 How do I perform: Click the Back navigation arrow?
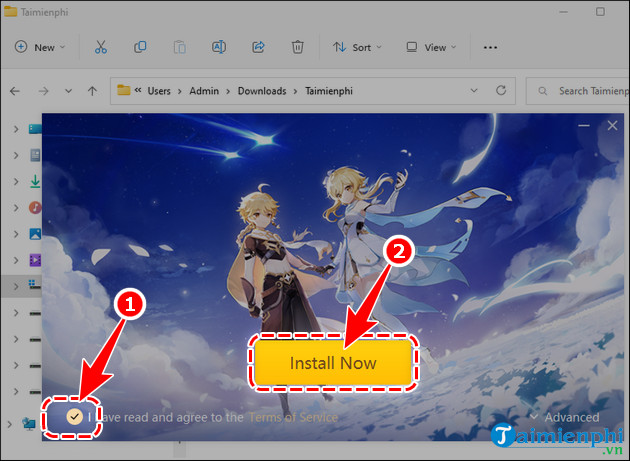15,91
